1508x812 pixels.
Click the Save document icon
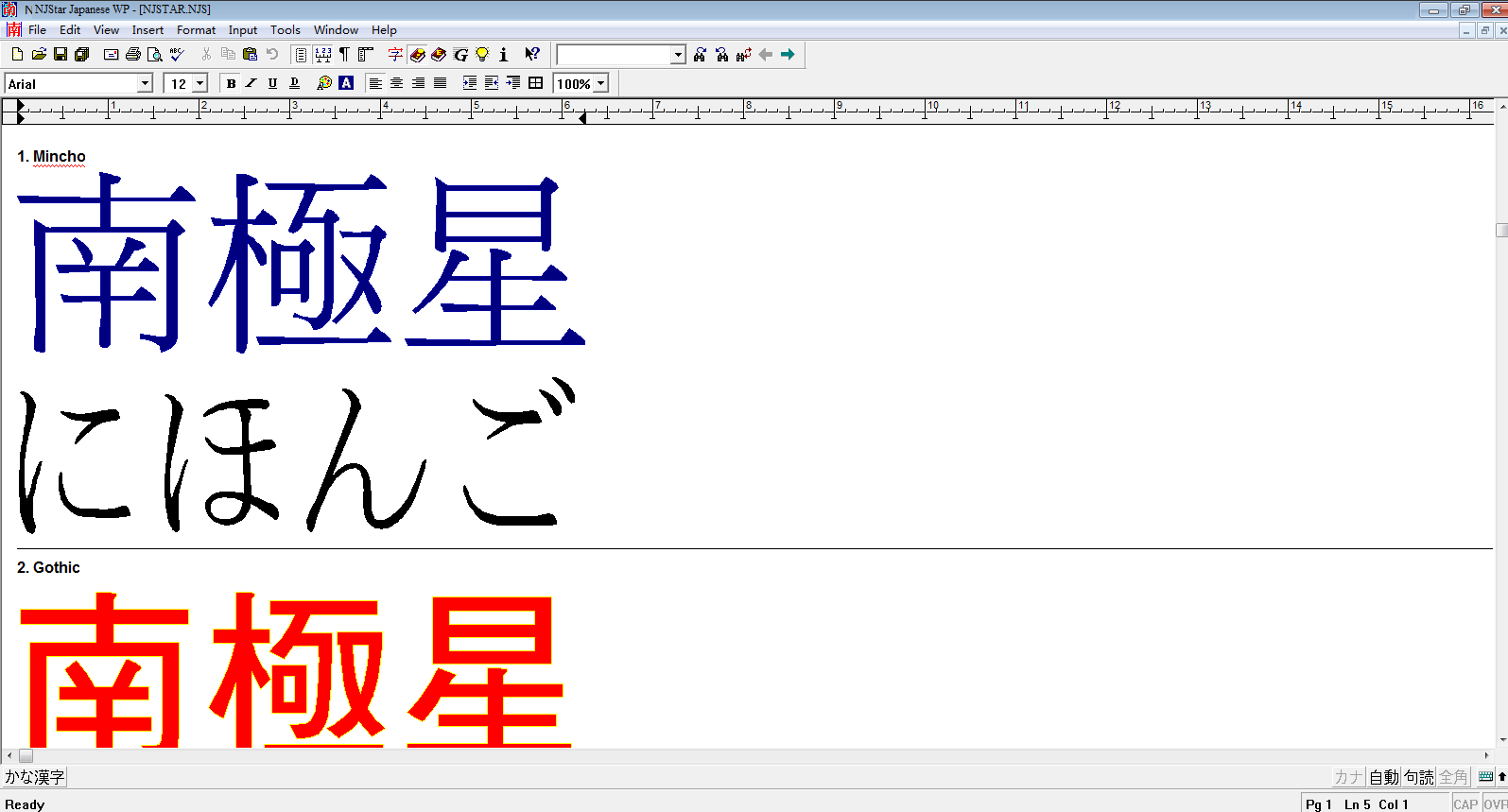point(61,55)
